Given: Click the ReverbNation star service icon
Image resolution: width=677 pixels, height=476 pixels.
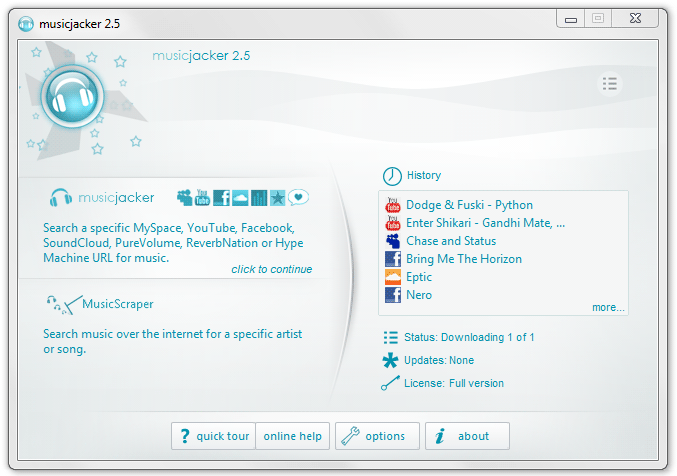Looking at the screenshot, I should [278, 198].
